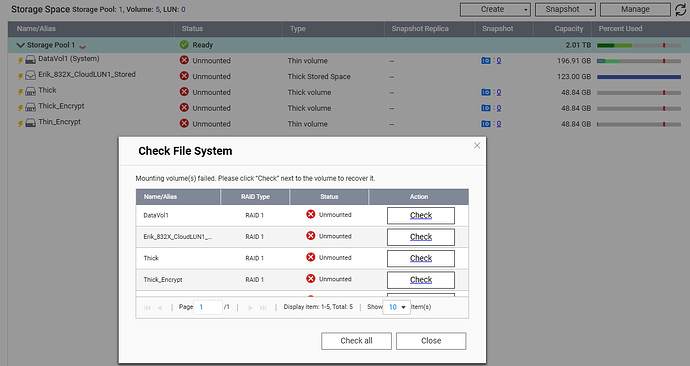Click the DataVol1 (System) volume icon
This screenshot has height=366, width=690.
[x=30, y=60]
